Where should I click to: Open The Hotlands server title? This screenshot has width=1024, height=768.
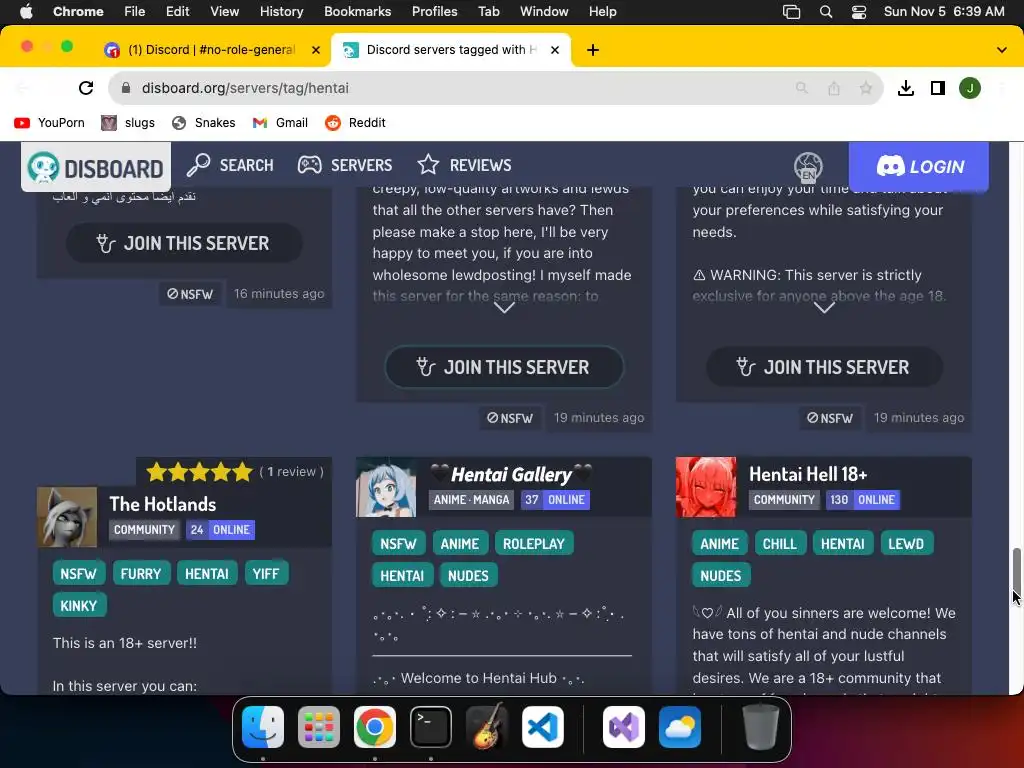163,504
